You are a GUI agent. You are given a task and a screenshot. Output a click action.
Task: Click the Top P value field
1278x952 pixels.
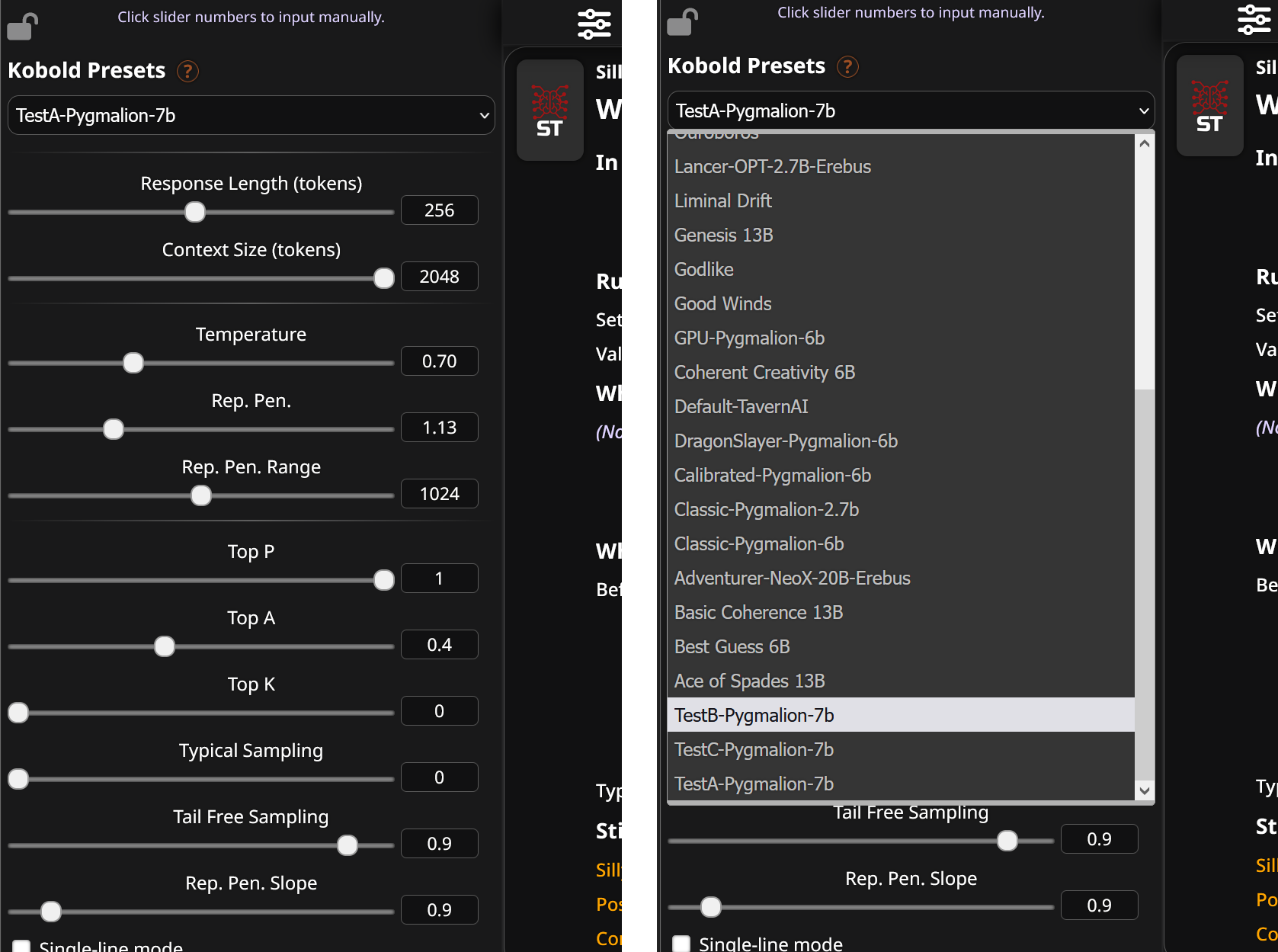[x=440, y=579]
